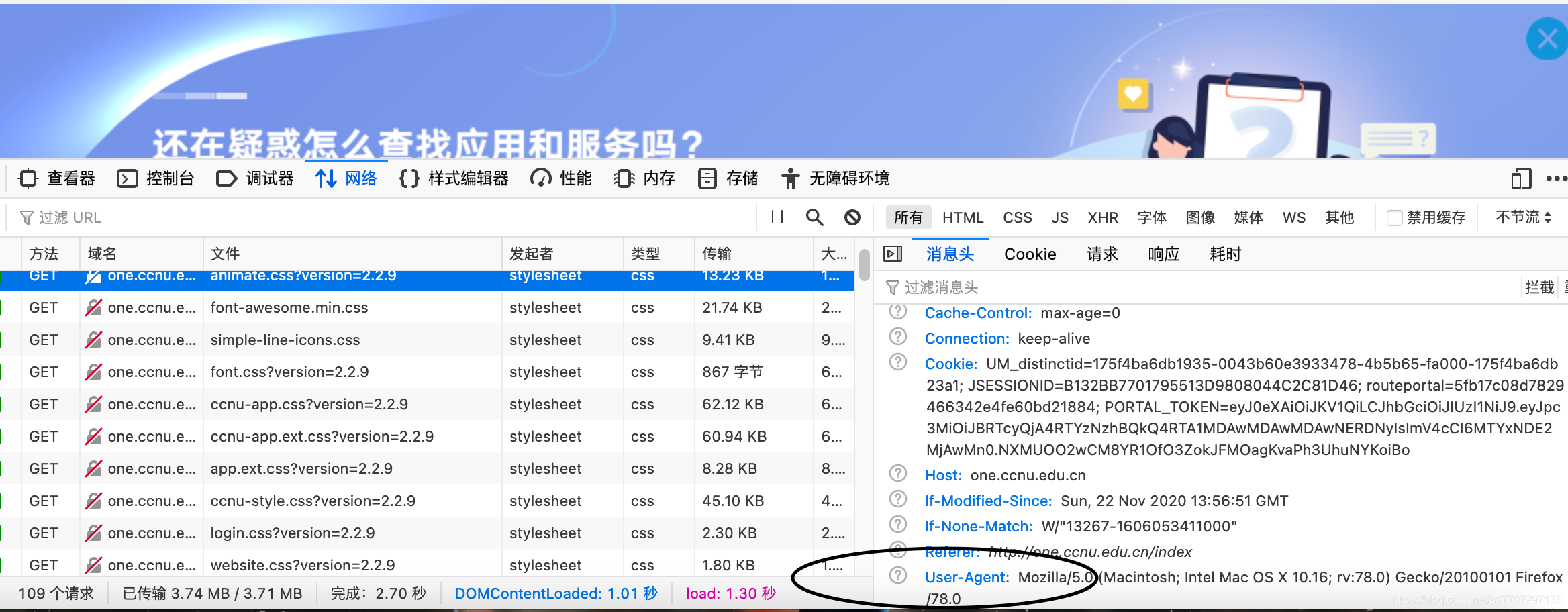Sort by the 类型 column header

[658, 254]
